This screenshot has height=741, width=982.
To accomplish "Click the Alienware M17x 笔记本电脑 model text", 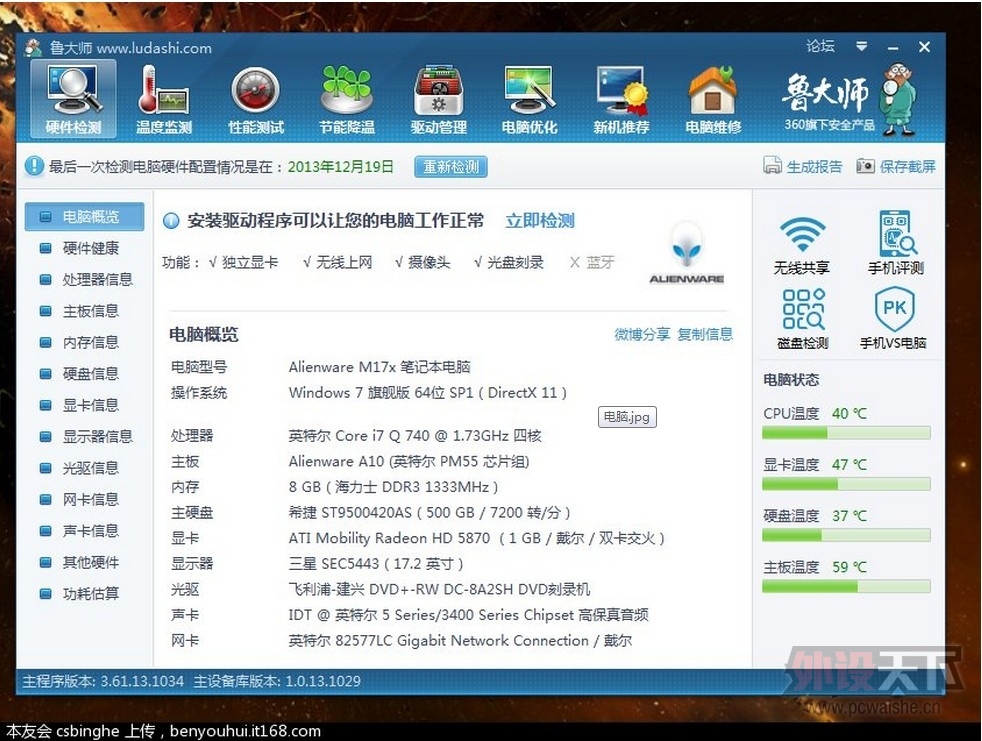I will (x=380, y=367).
